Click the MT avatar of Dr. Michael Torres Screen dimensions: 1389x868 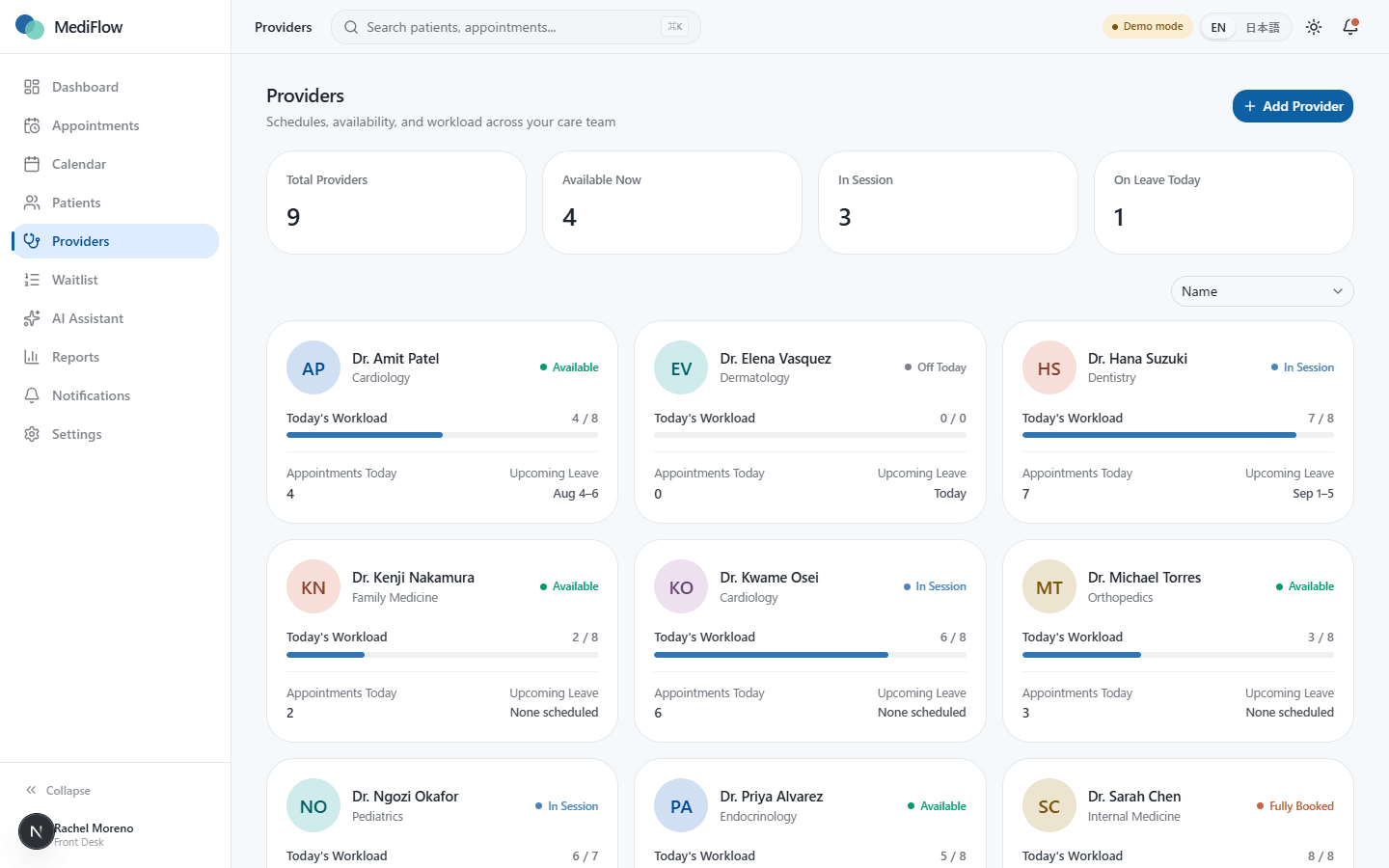point(1049,586)
